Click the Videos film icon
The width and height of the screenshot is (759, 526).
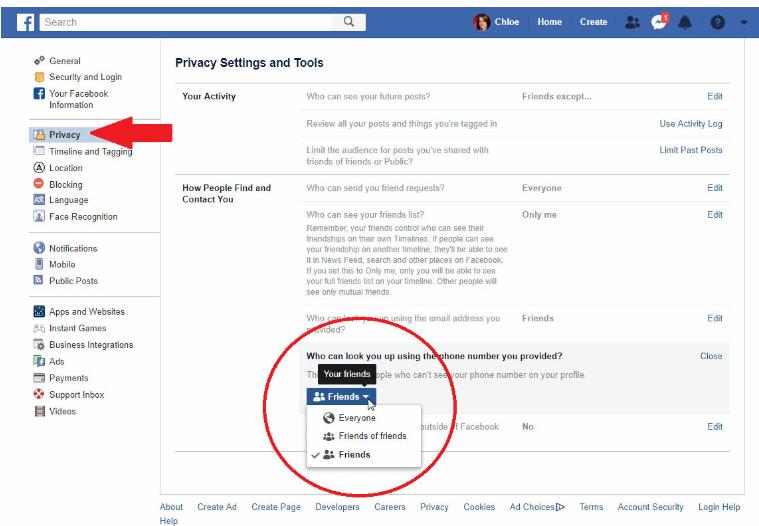point(40,411)
